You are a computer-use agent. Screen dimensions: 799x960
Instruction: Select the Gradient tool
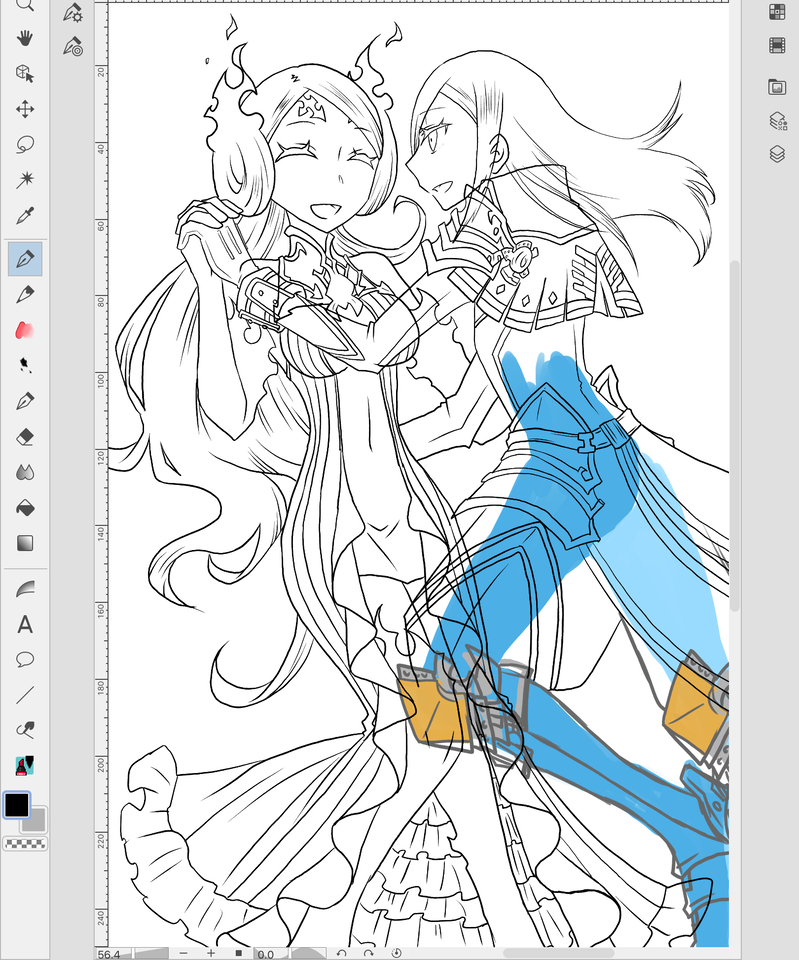[24, 543]
